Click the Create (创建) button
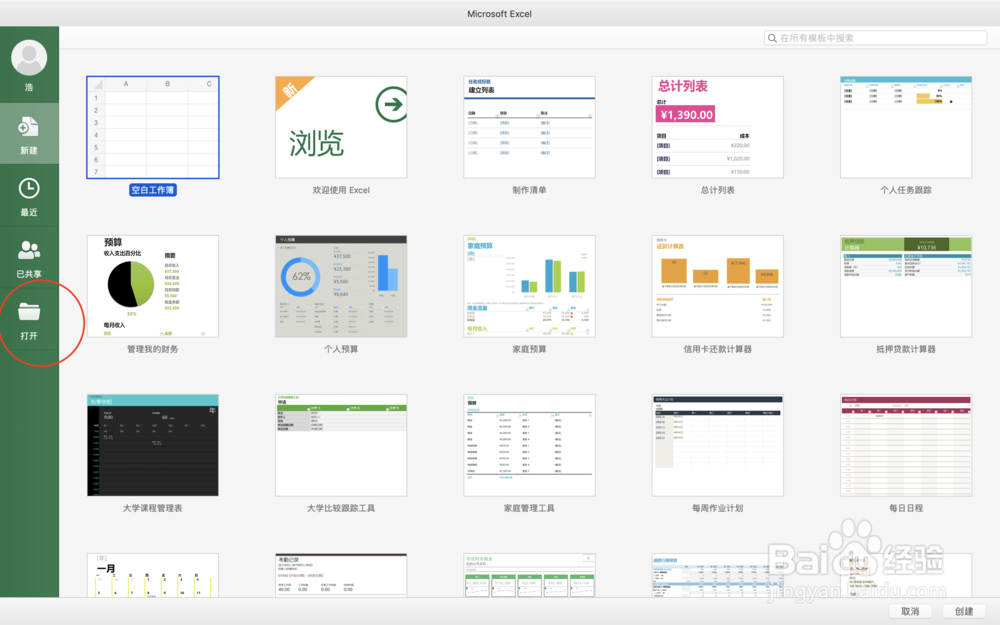Screen dimensions: 1000x625 point(964,611)
